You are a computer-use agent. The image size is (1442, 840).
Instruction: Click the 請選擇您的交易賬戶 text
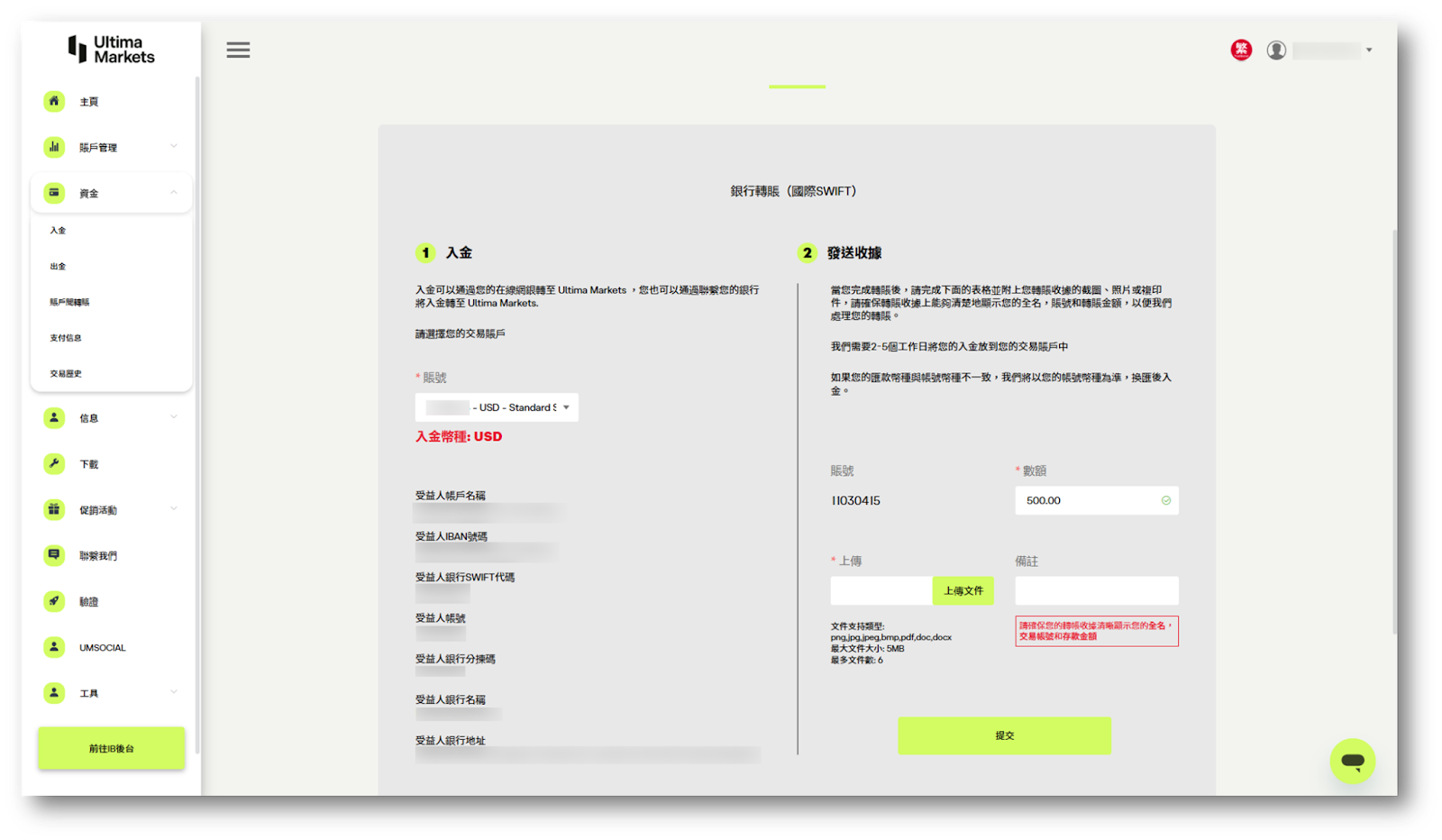click(x=461, y=333)
